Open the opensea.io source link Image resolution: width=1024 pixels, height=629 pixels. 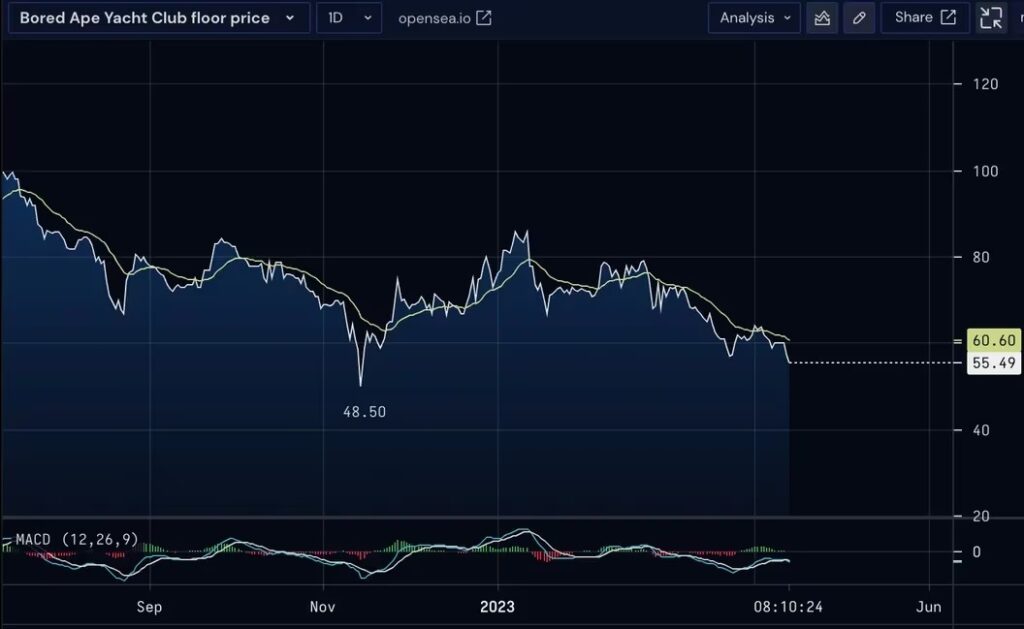[434, 18]
